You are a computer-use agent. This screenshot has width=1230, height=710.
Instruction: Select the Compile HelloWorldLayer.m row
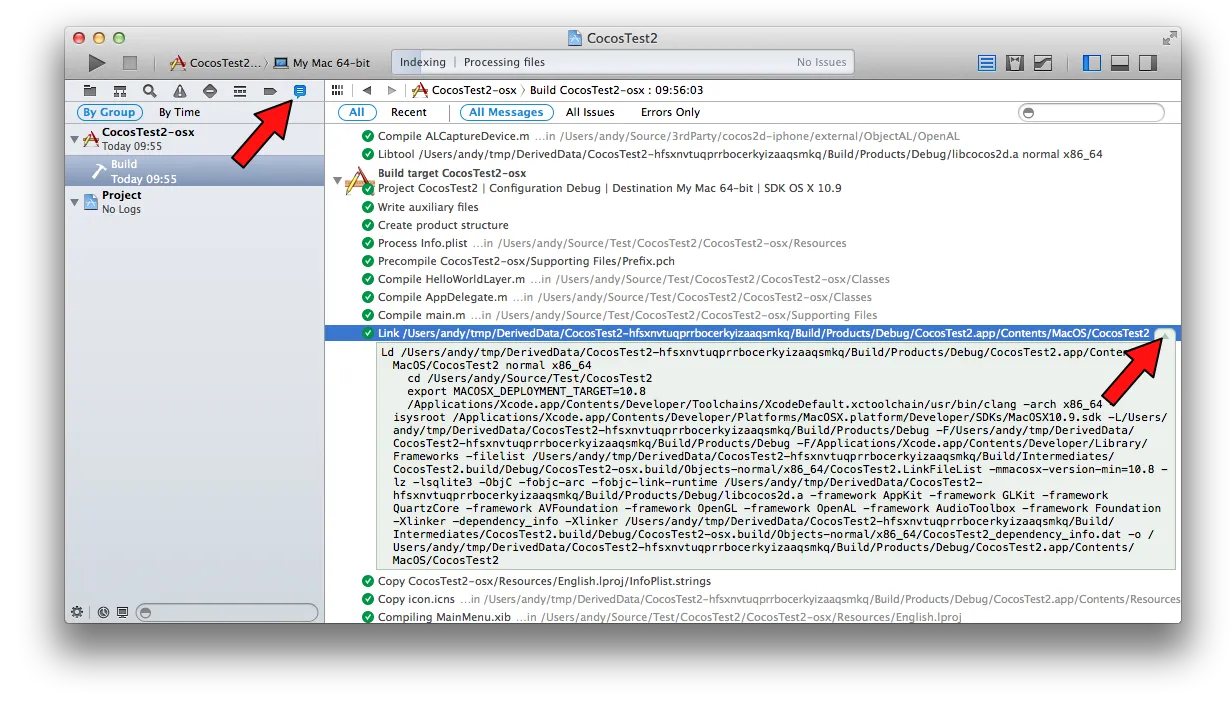[x=752, y=279]
